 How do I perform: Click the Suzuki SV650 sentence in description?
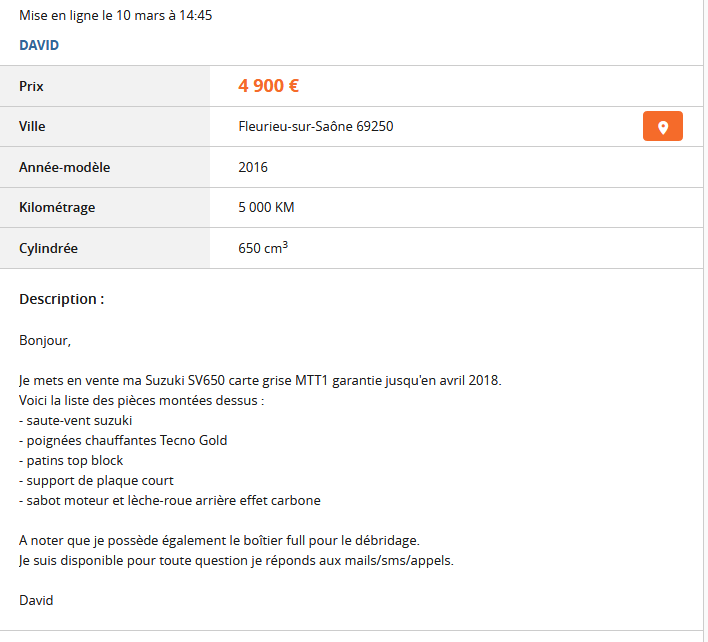[260, 381]
